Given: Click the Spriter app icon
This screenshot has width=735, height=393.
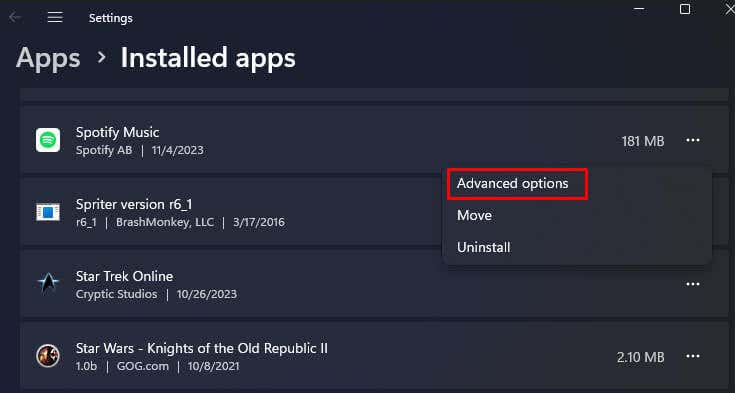Looking at the screenshot, I should [x=48, y=212].
